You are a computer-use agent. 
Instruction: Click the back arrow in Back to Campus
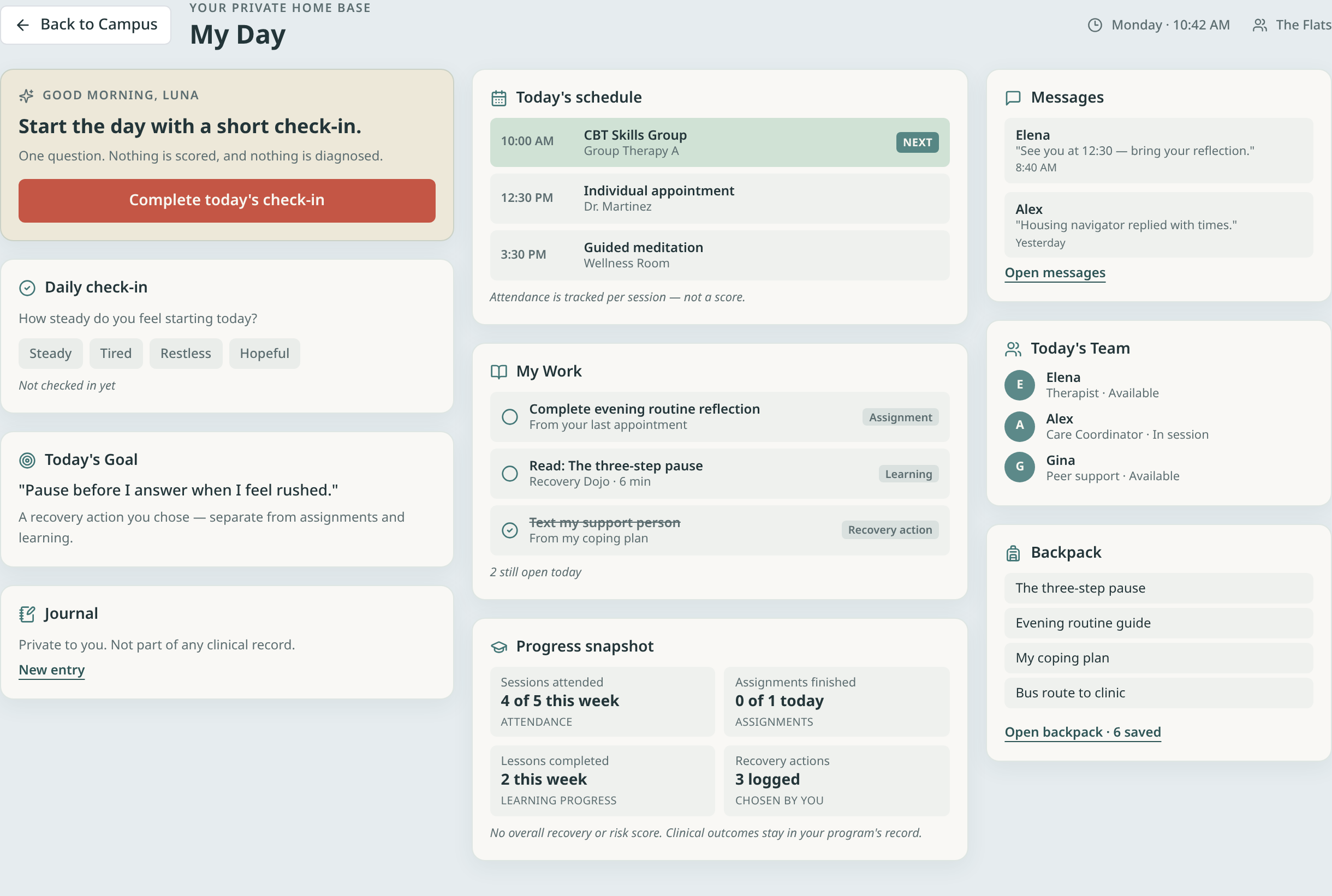[23, 25]
